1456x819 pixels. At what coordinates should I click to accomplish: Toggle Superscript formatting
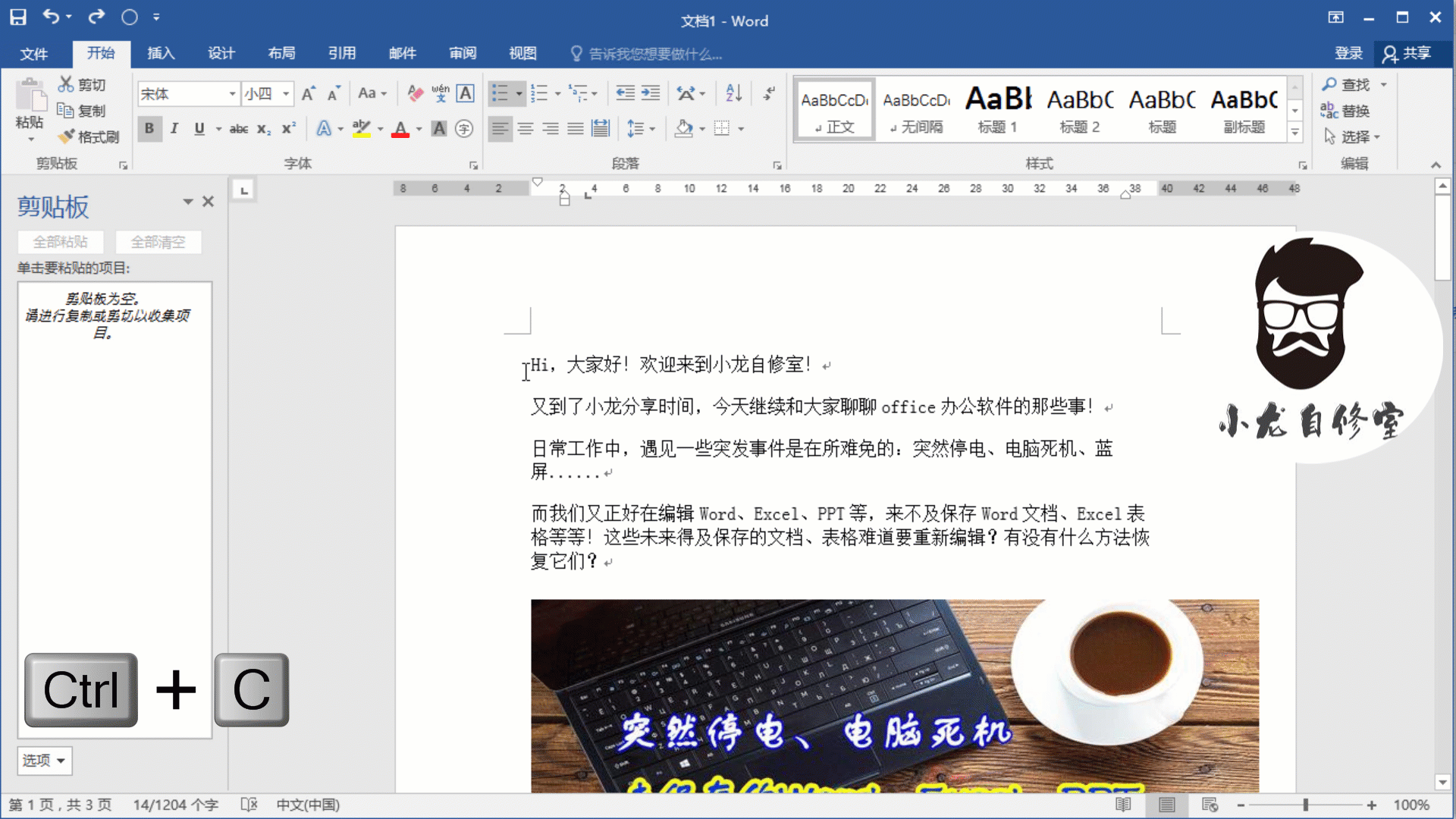[289, 129]
